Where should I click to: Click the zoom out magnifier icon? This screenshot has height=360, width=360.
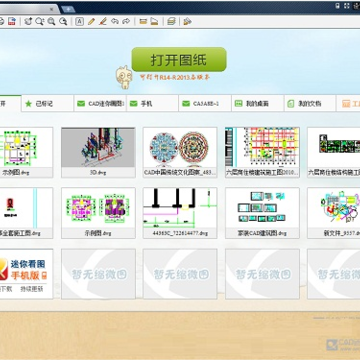pyautogui.click(x=63, y=22)
